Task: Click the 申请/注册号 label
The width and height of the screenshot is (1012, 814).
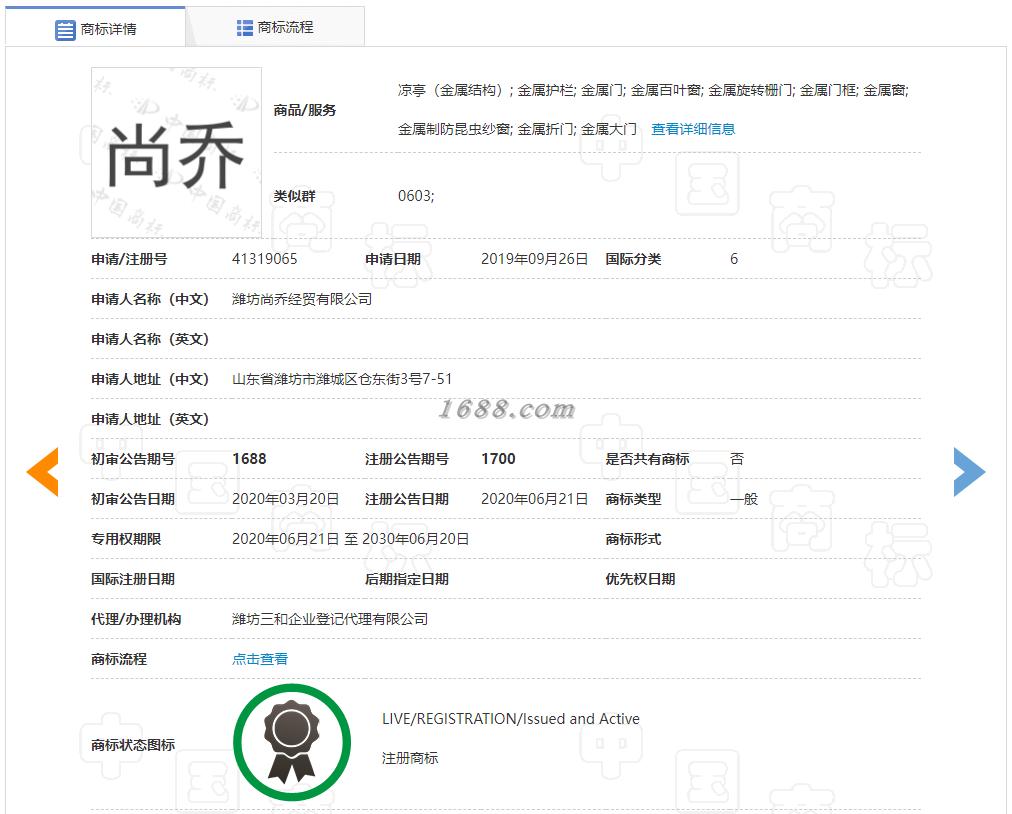Action: click(129, 259)
